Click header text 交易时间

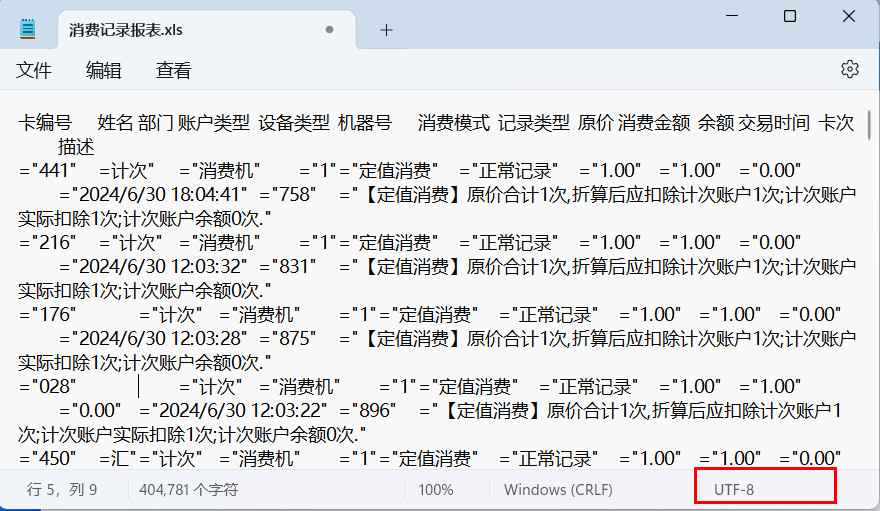(x=773, y=122)
